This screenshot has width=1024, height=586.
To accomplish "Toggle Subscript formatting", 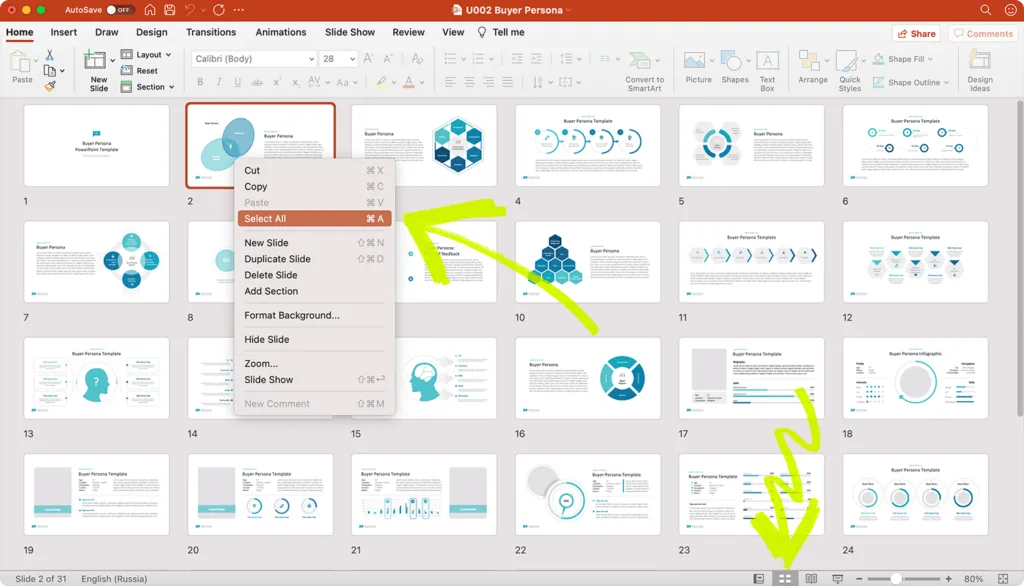I will 296,82.
